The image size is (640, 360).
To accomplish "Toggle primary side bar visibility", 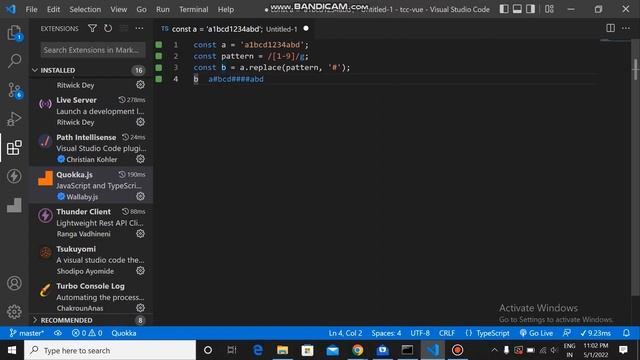I will coord(504,9).
